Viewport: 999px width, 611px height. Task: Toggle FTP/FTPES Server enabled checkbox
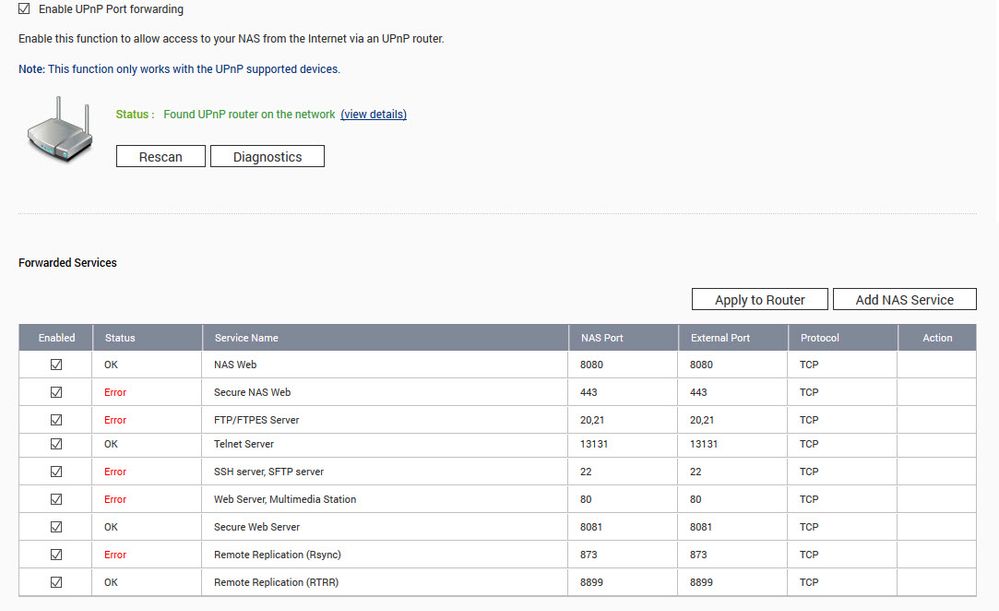pyautogui.click(x=56, y=420)
